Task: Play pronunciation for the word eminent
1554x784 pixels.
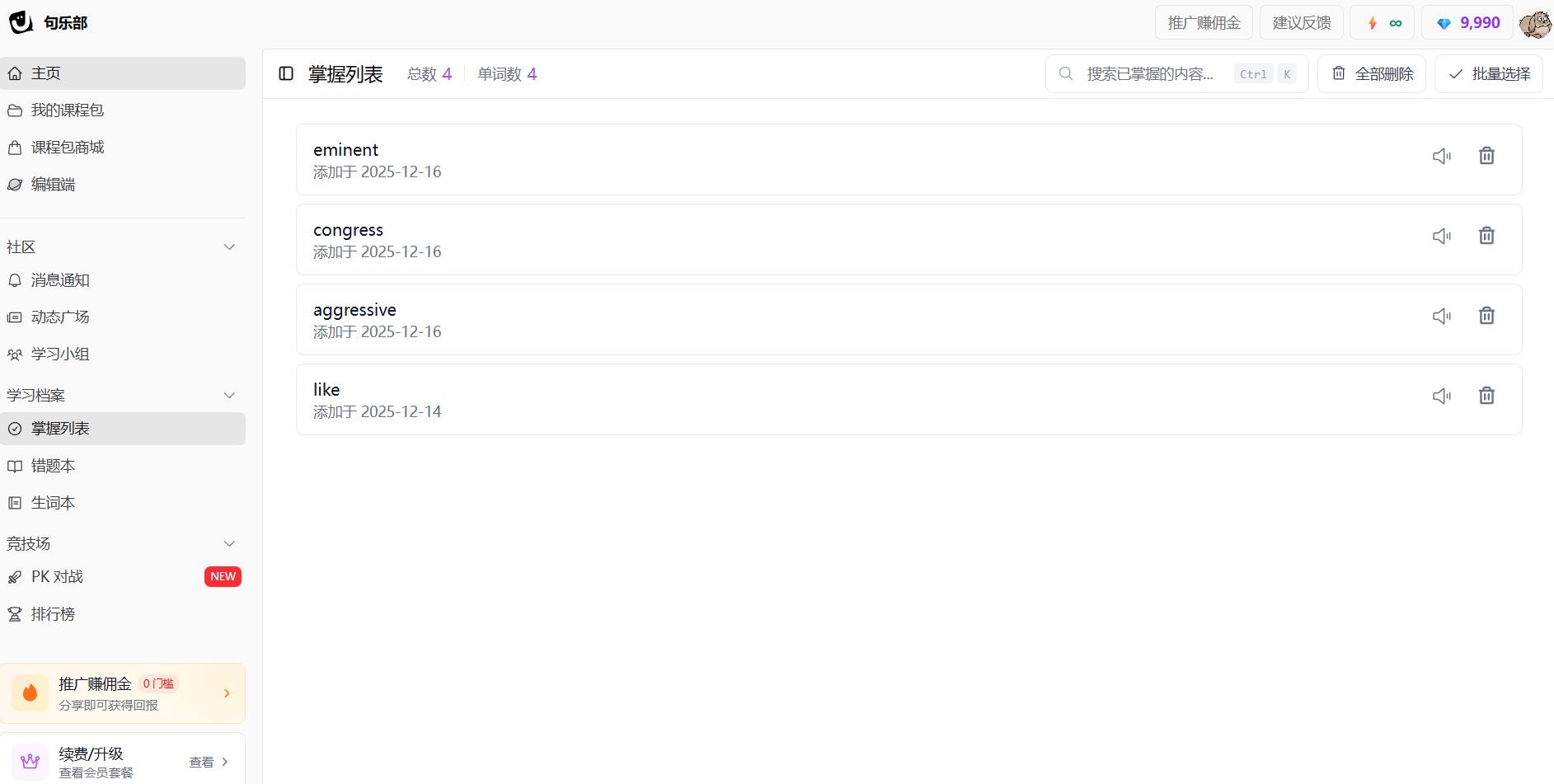Action: click(x=1441, y=157)
